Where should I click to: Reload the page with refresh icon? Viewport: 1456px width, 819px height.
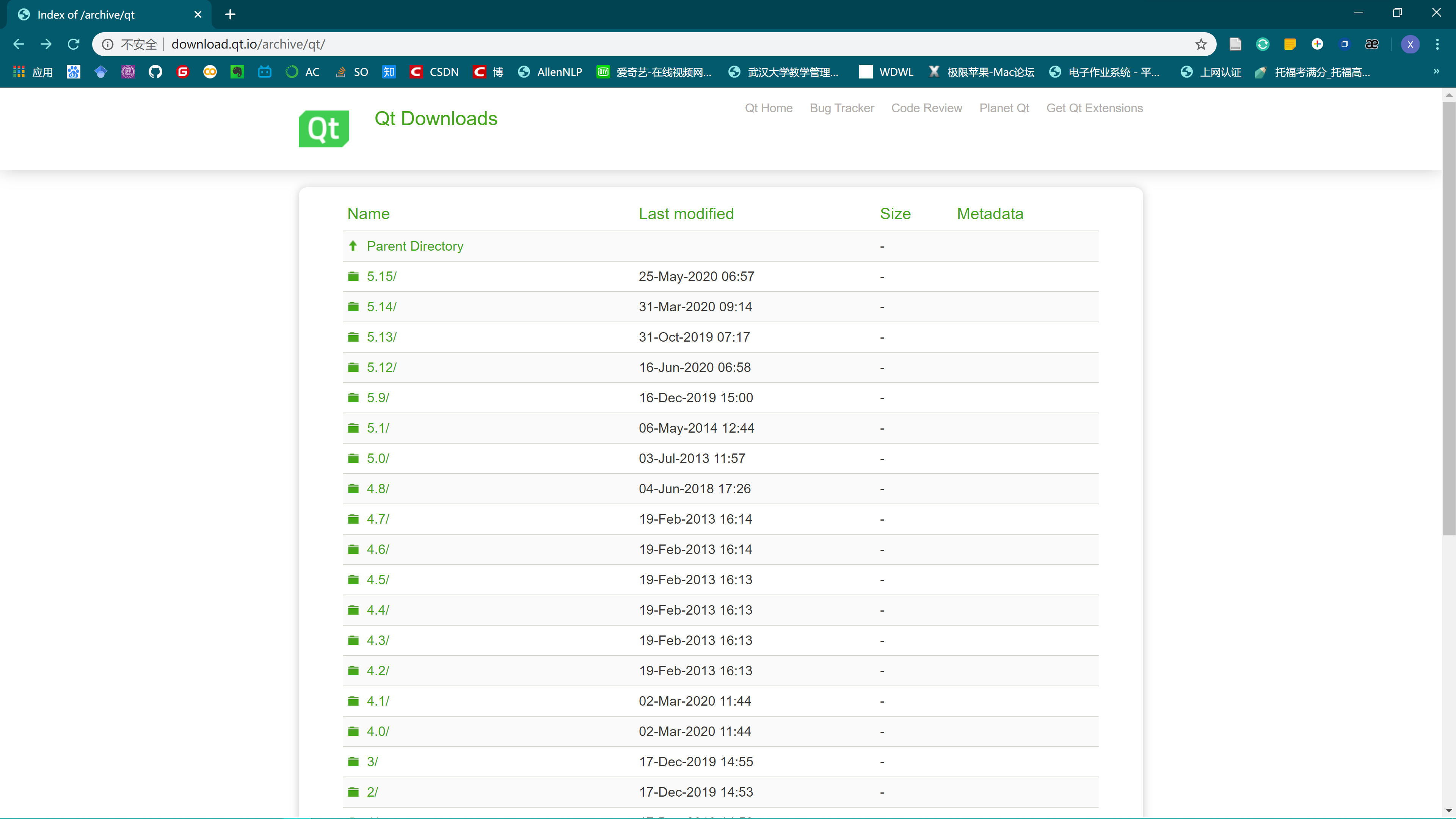tap(74, 44)
